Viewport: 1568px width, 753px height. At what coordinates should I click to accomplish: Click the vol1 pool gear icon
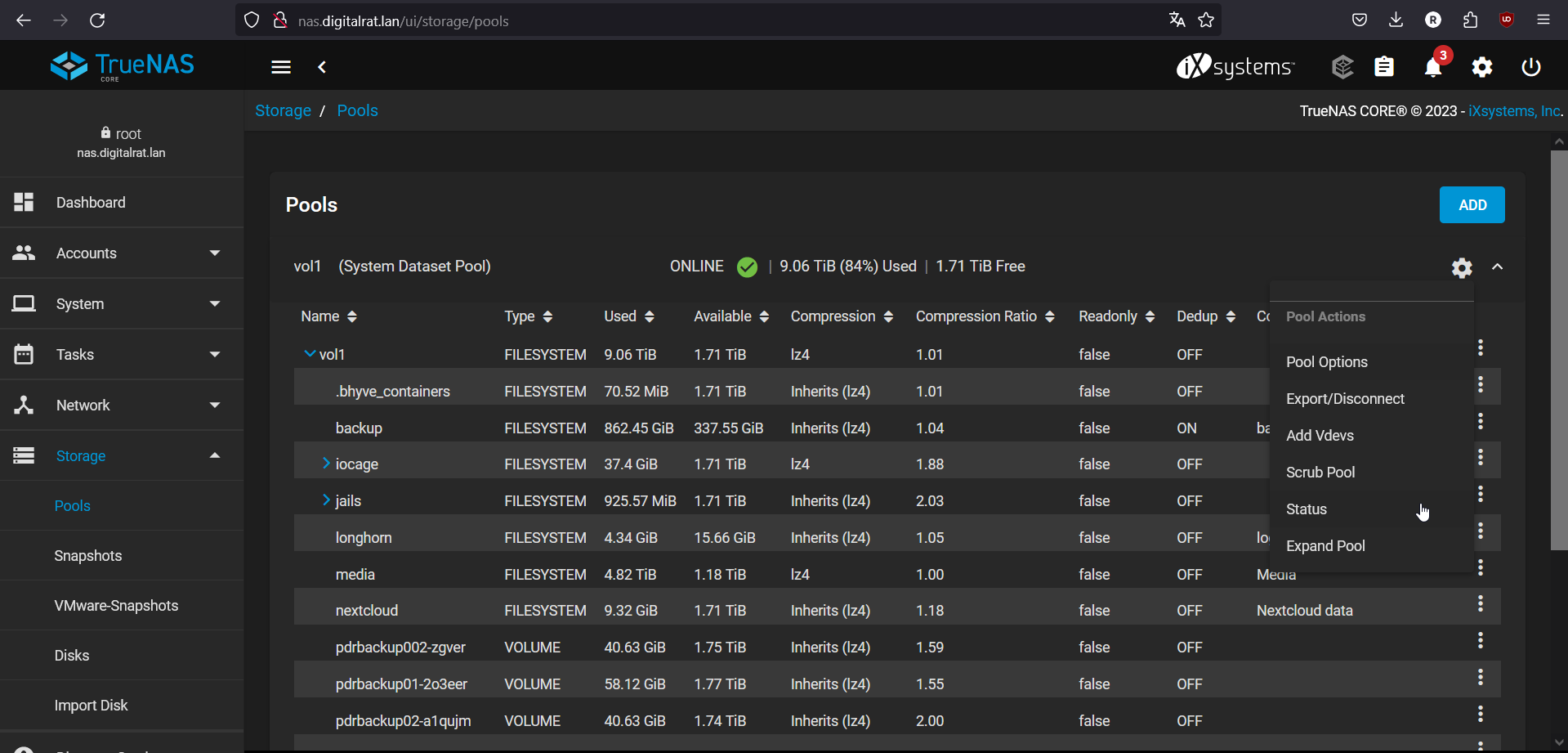[1461, 267]
